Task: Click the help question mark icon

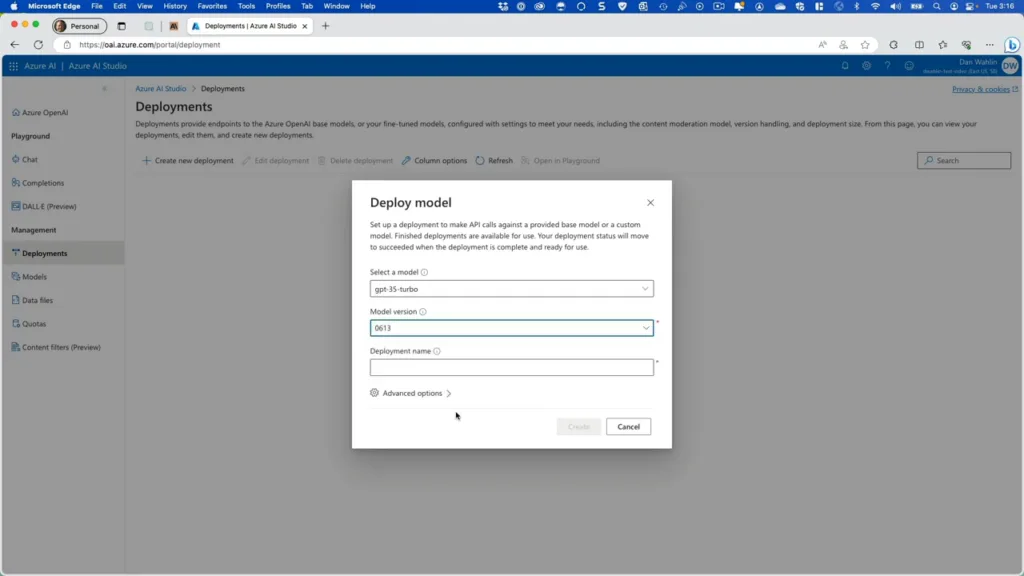Action: coord(887,66)
